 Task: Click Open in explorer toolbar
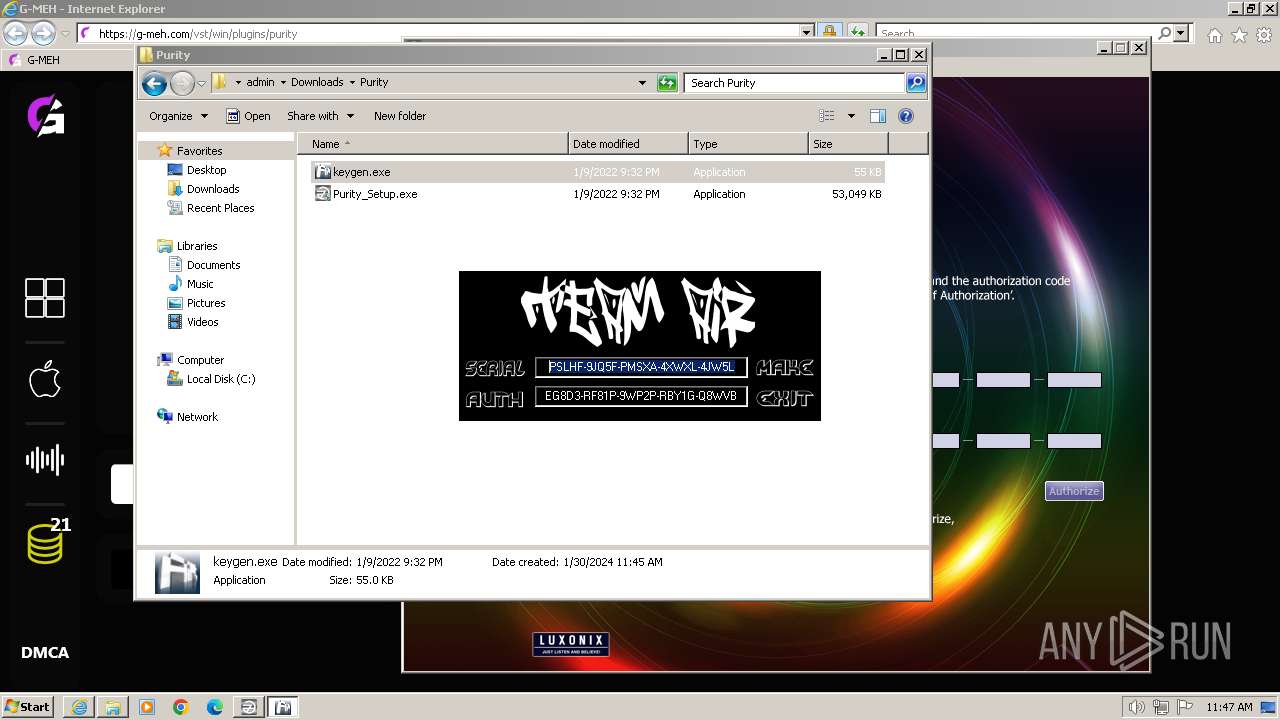pos(248,116)
